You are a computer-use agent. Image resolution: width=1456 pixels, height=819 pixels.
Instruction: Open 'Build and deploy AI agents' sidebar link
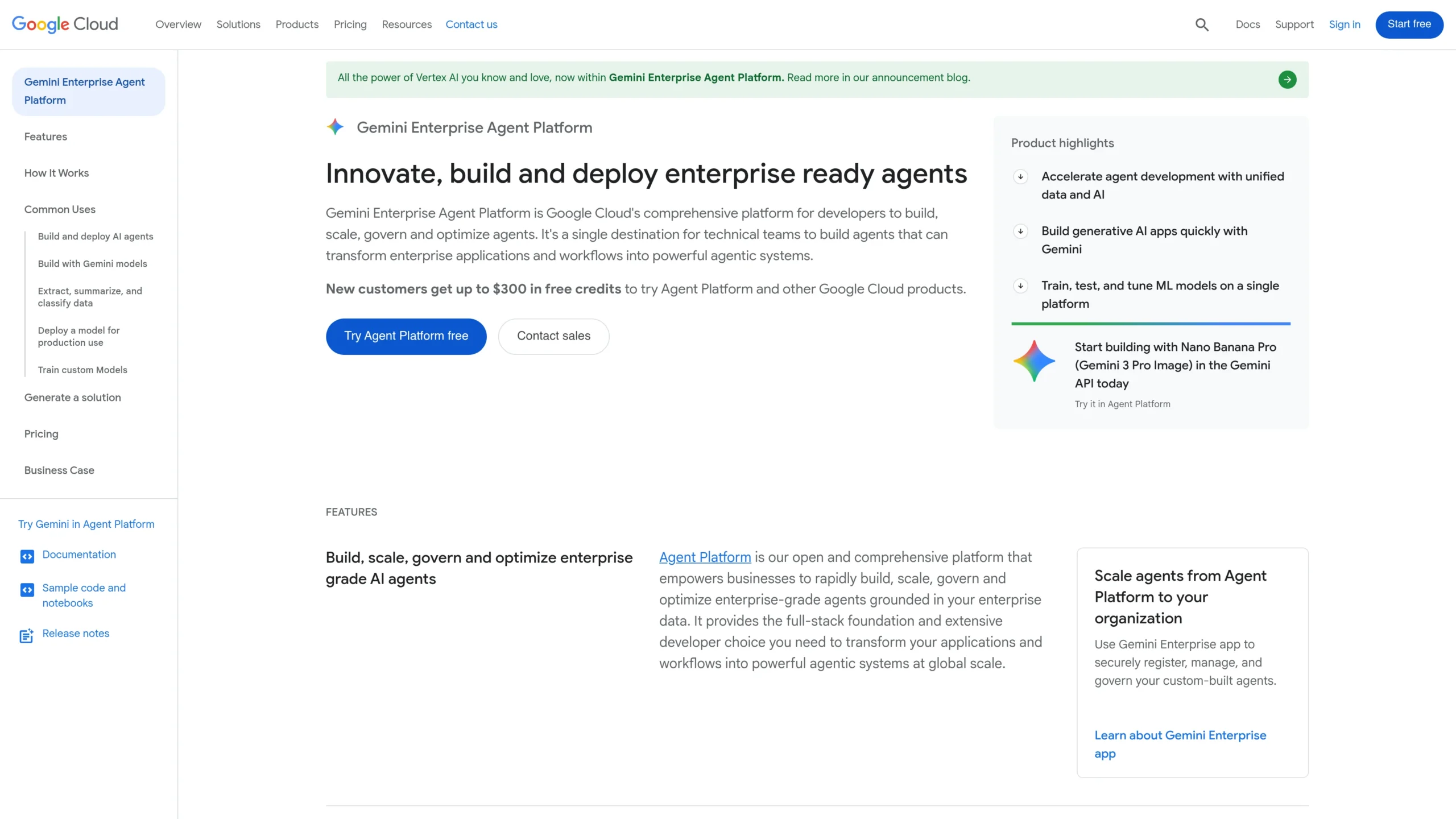pos(96,237)
